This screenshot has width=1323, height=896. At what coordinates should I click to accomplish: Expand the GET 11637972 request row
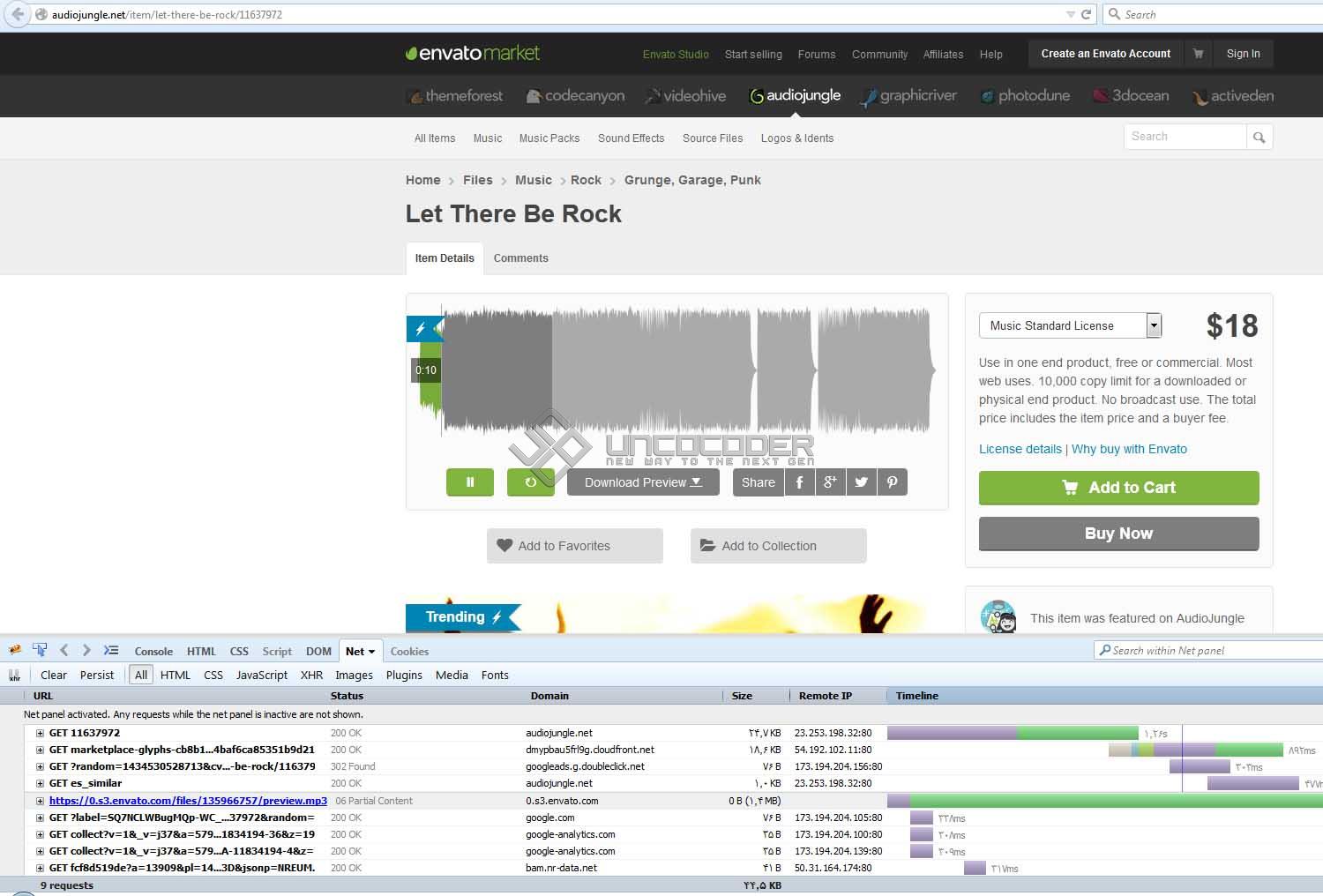click(x=40, y=733)
